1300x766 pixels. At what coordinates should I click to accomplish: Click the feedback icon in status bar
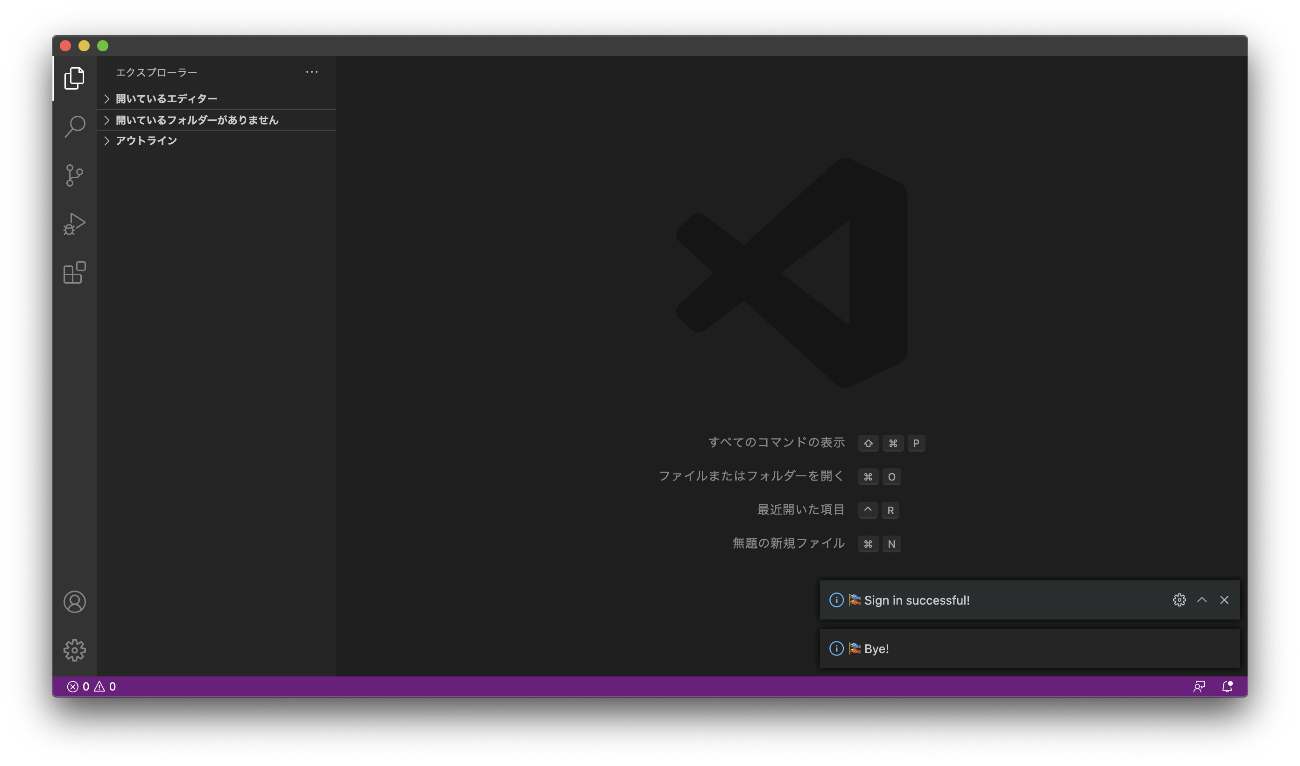1199,687
